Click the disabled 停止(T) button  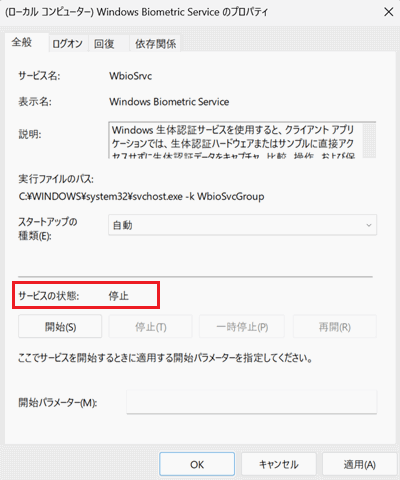click(x=150, y=327)
